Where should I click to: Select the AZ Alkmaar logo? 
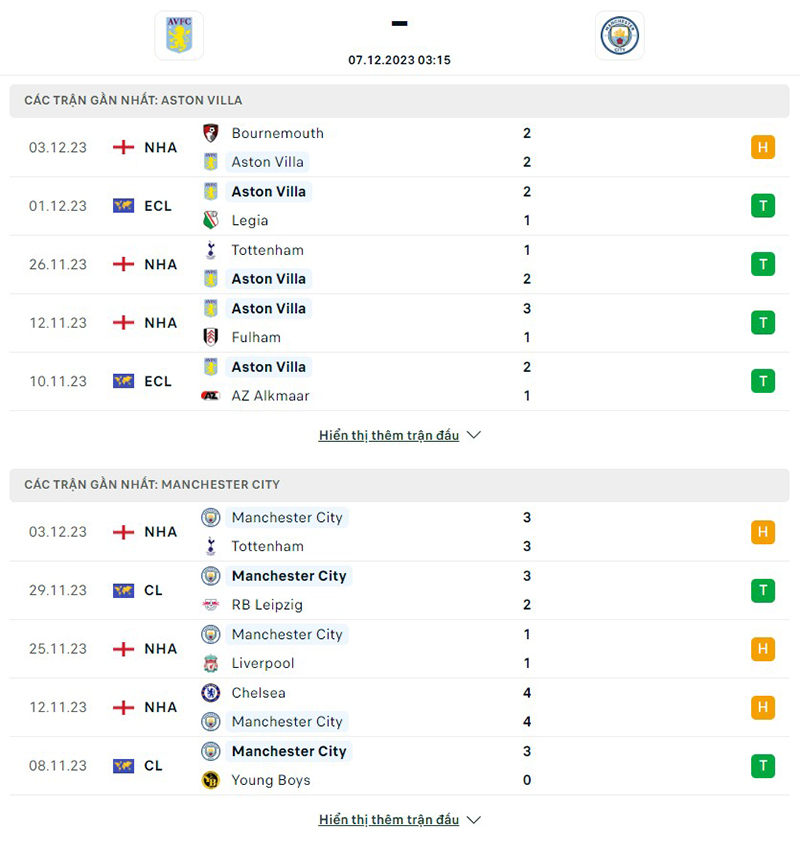(x=213, y=396)
